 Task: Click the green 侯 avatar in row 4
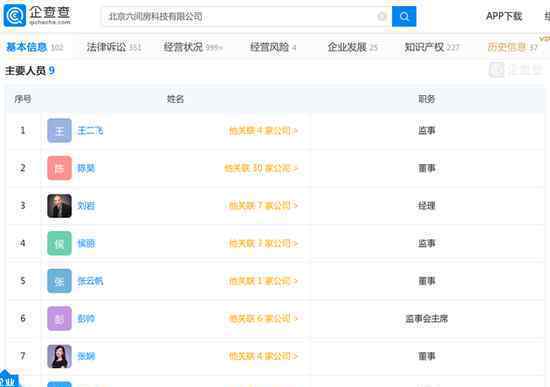click(x=59, y=243)
